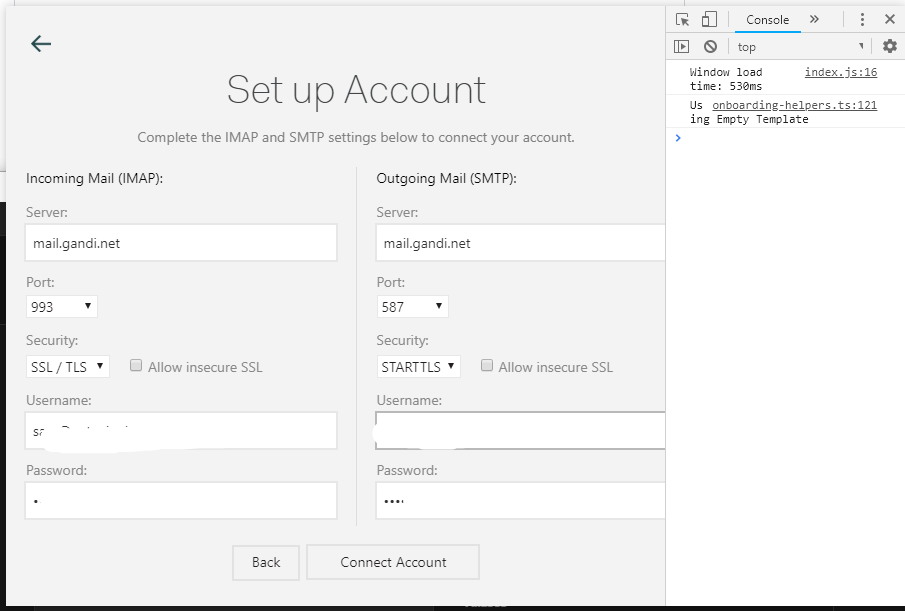This screenshot has height=611, width=905.
Task: Enable Allow insecure SSL for IMAP
Action: (136, 365)
